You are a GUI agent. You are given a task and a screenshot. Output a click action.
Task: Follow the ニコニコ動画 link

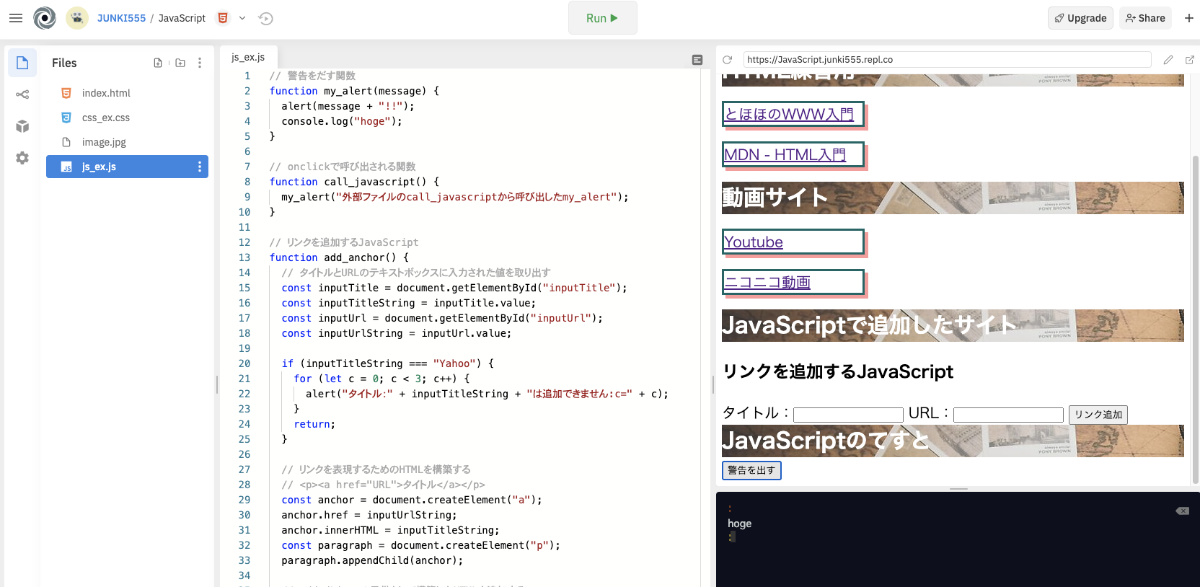[x=767, y=282]
